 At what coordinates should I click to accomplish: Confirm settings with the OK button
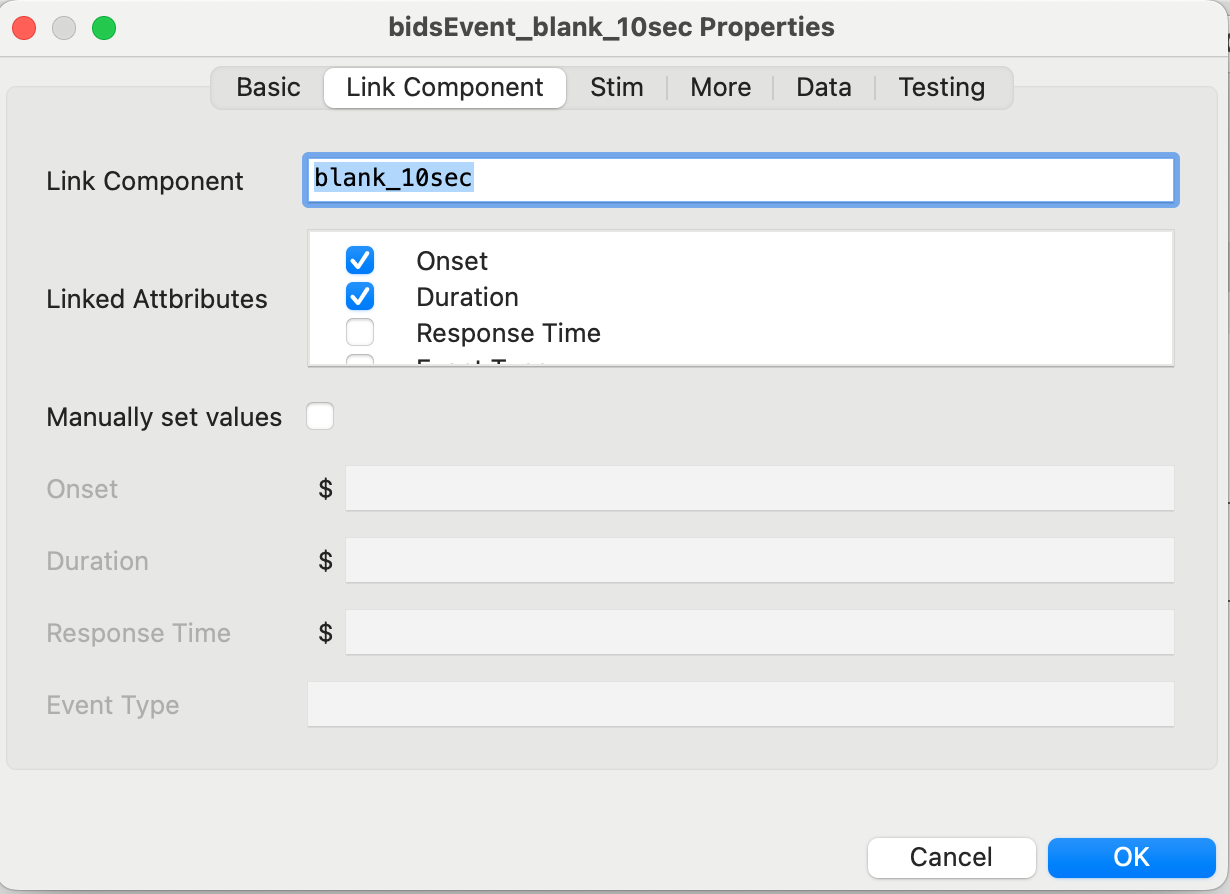1131,857
